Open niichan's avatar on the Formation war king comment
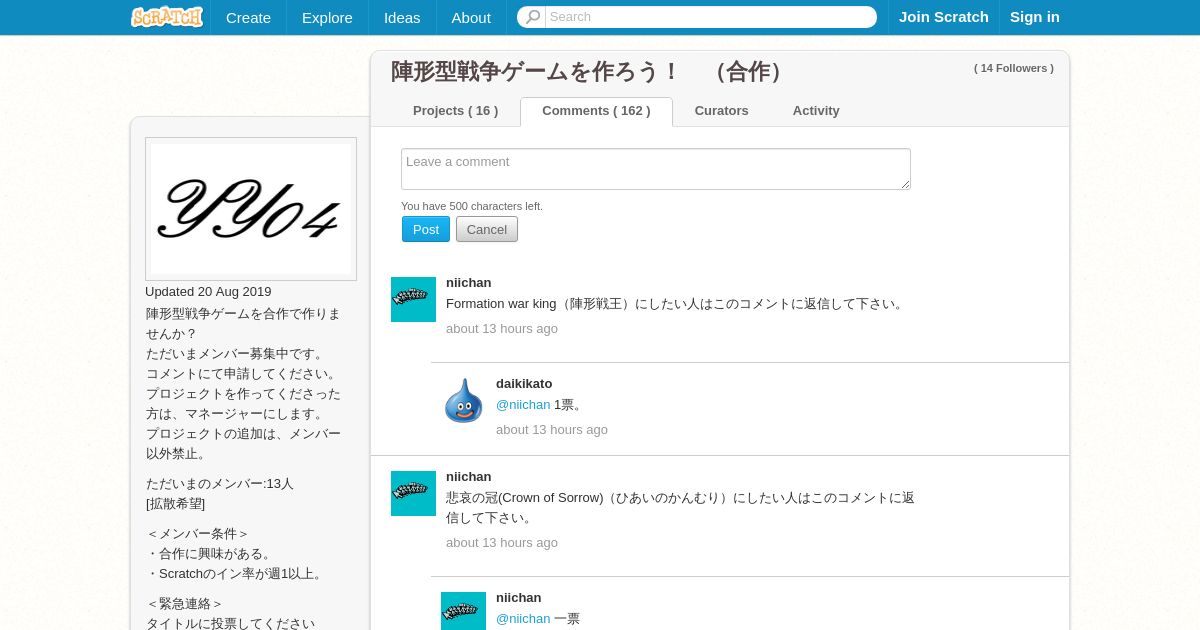The image size is (1200, 630). pos(413,299)
